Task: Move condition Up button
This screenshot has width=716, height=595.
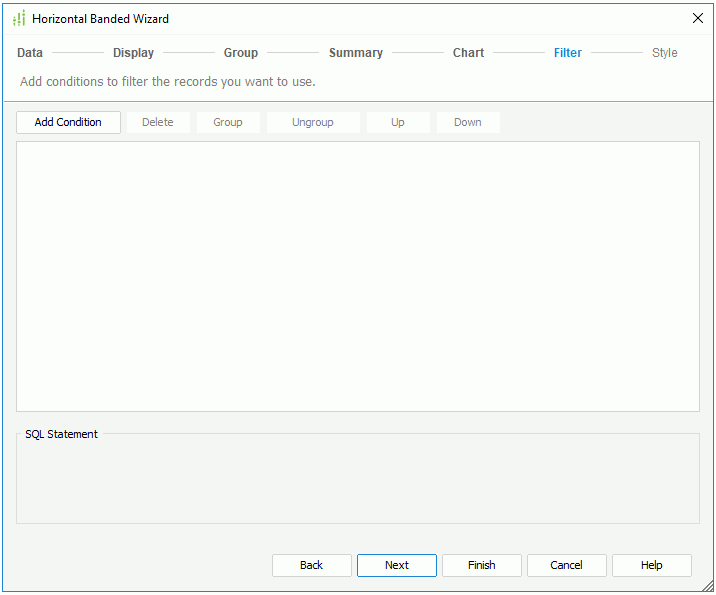Action: pos(398,122)
